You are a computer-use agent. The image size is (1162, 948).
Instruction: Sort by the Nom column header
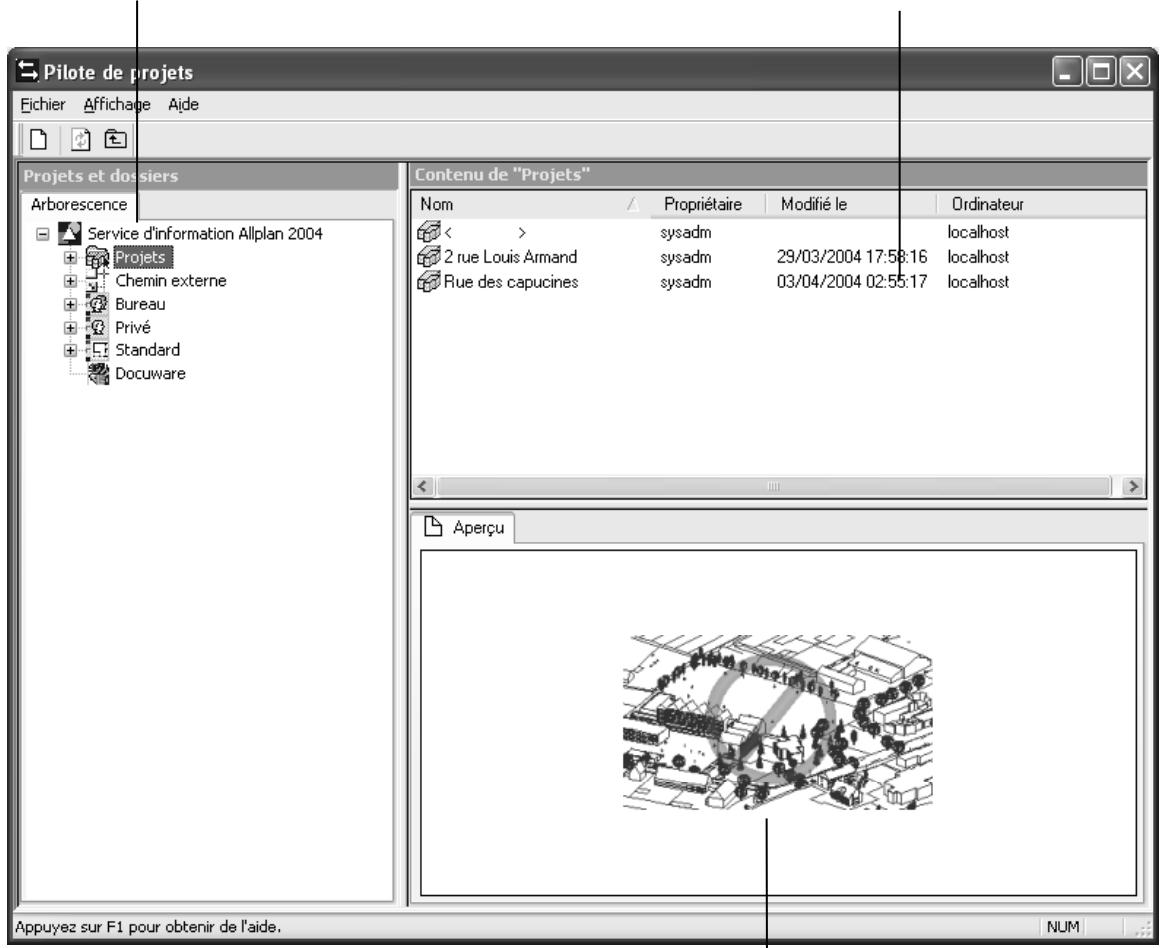click(x=530, y=205)
